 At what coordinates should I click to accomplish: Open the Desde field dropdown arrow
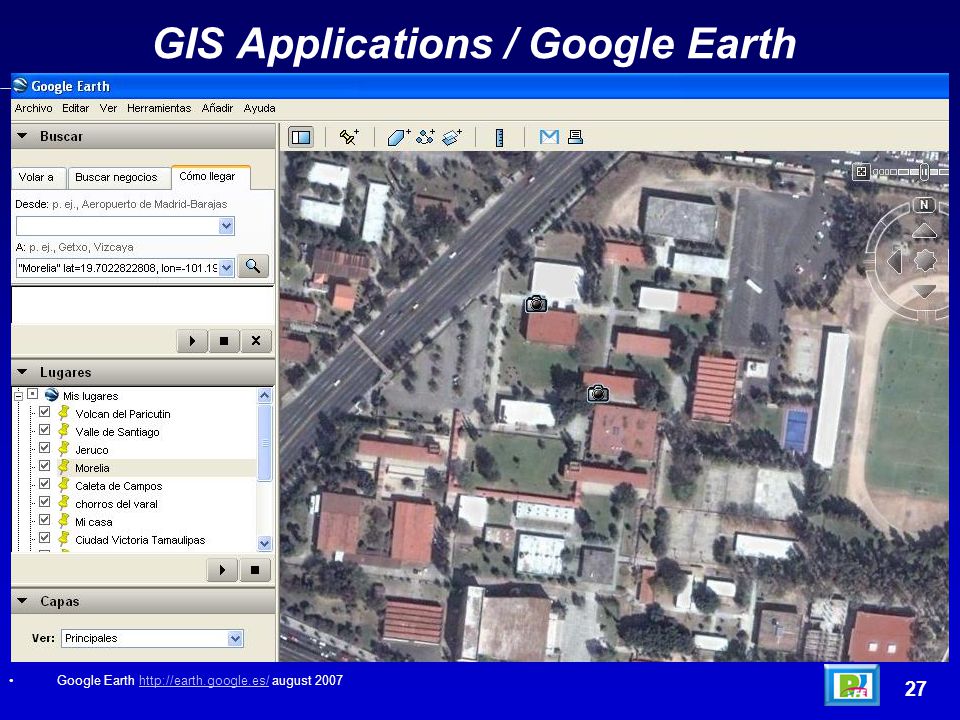(227, 226)
